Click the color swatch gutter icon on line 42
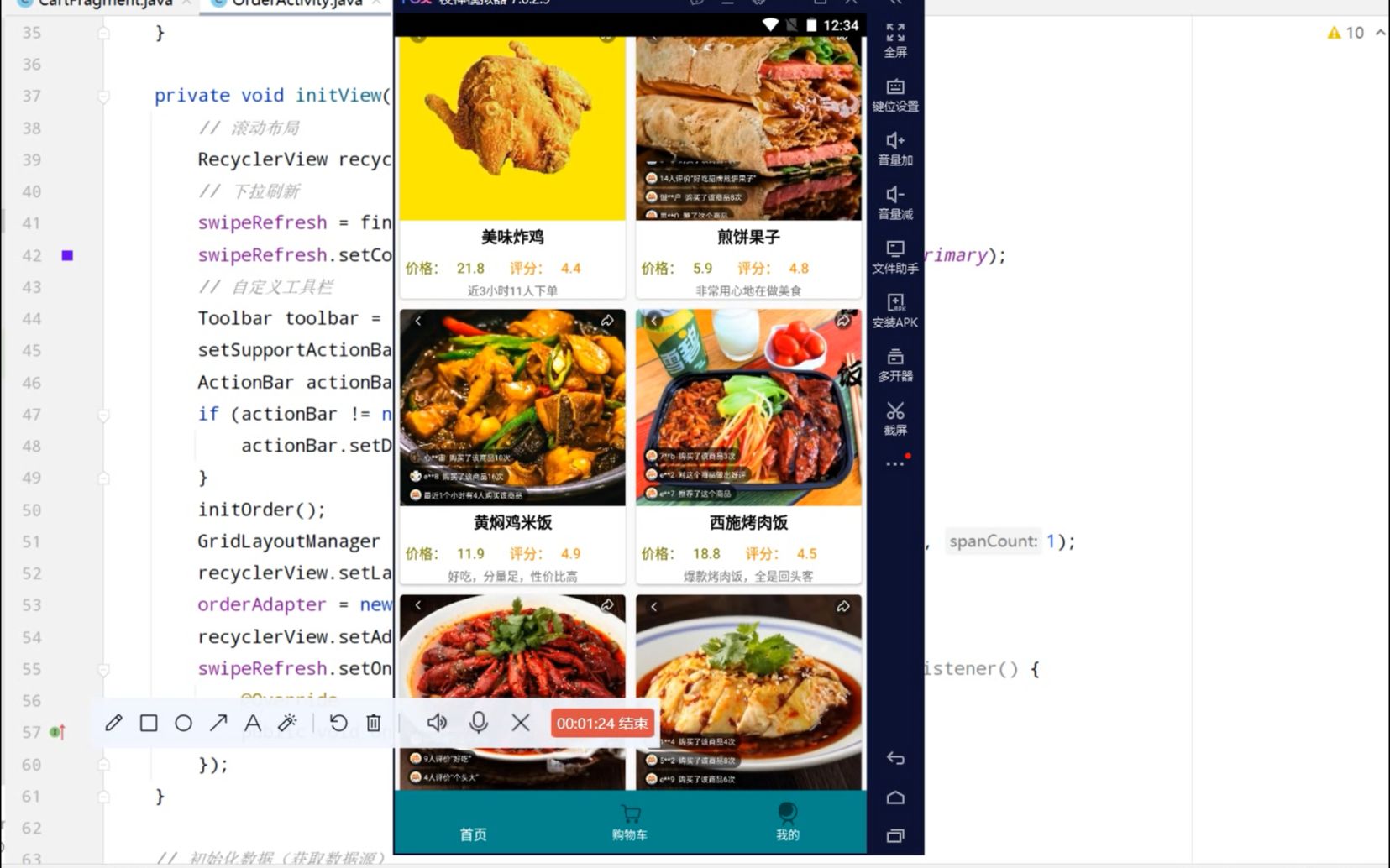 (67, 255)
